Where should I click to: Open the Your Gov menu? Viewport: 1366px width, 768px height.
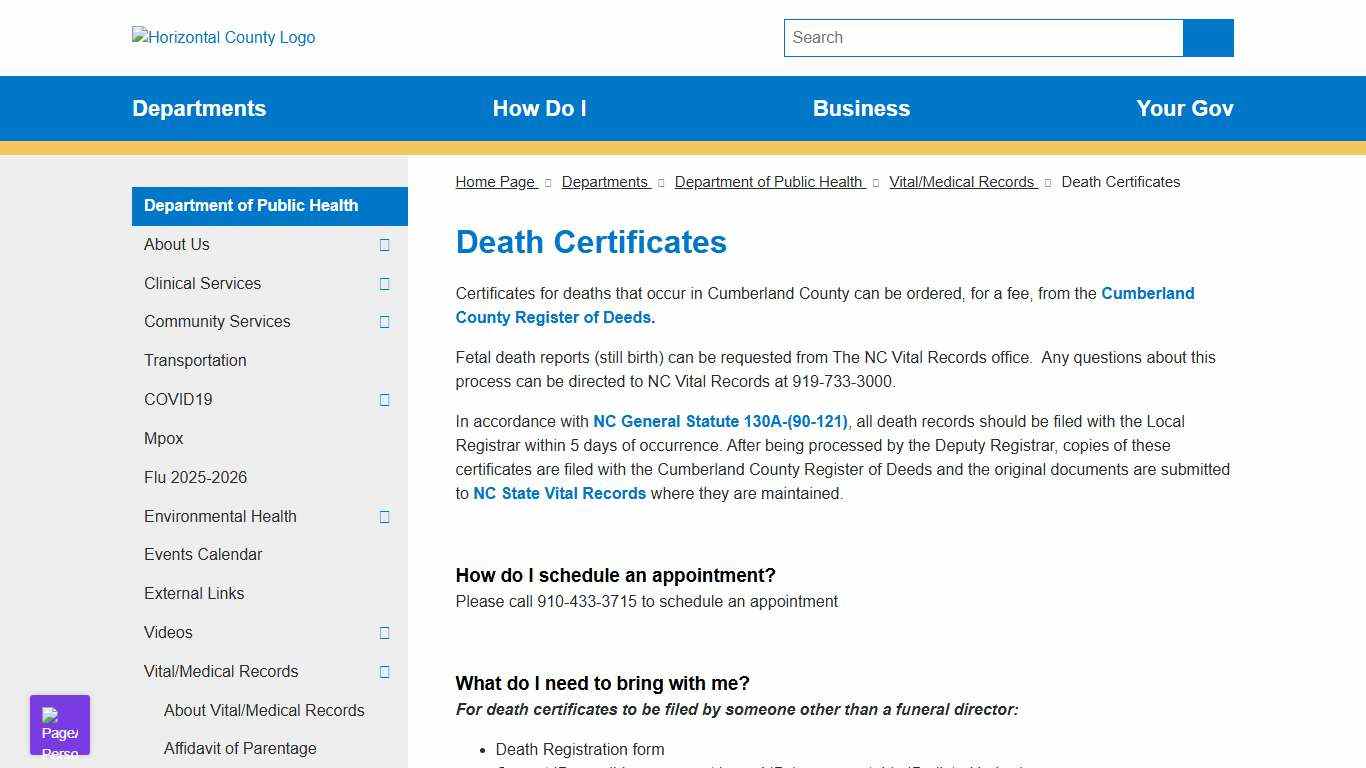tap(1184, 108)
